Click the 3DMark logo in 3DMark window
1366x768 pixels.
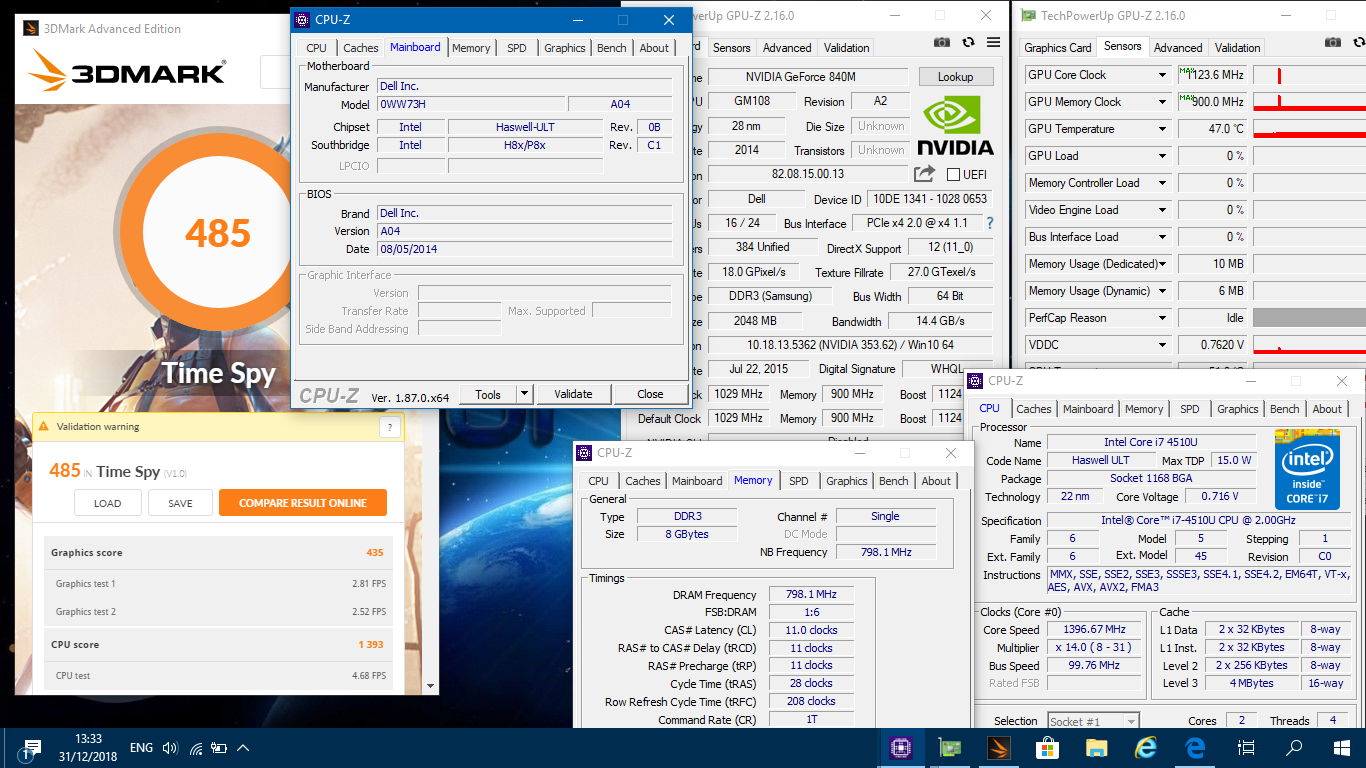click(x=127, y=71)
